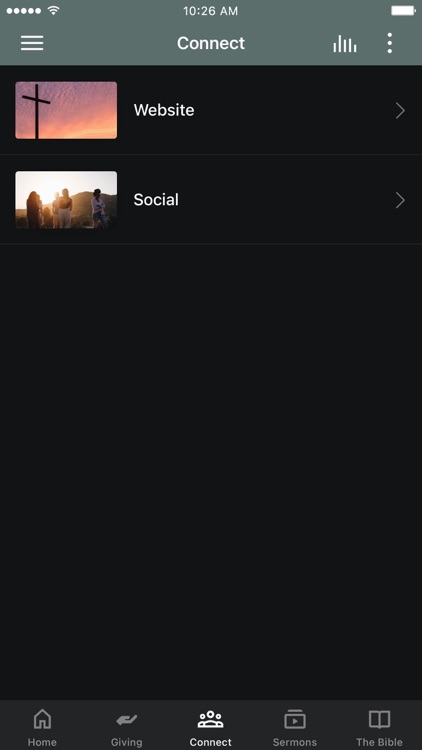Select the Website list item
Screen dimensions: 422x750
coord(211,110)
